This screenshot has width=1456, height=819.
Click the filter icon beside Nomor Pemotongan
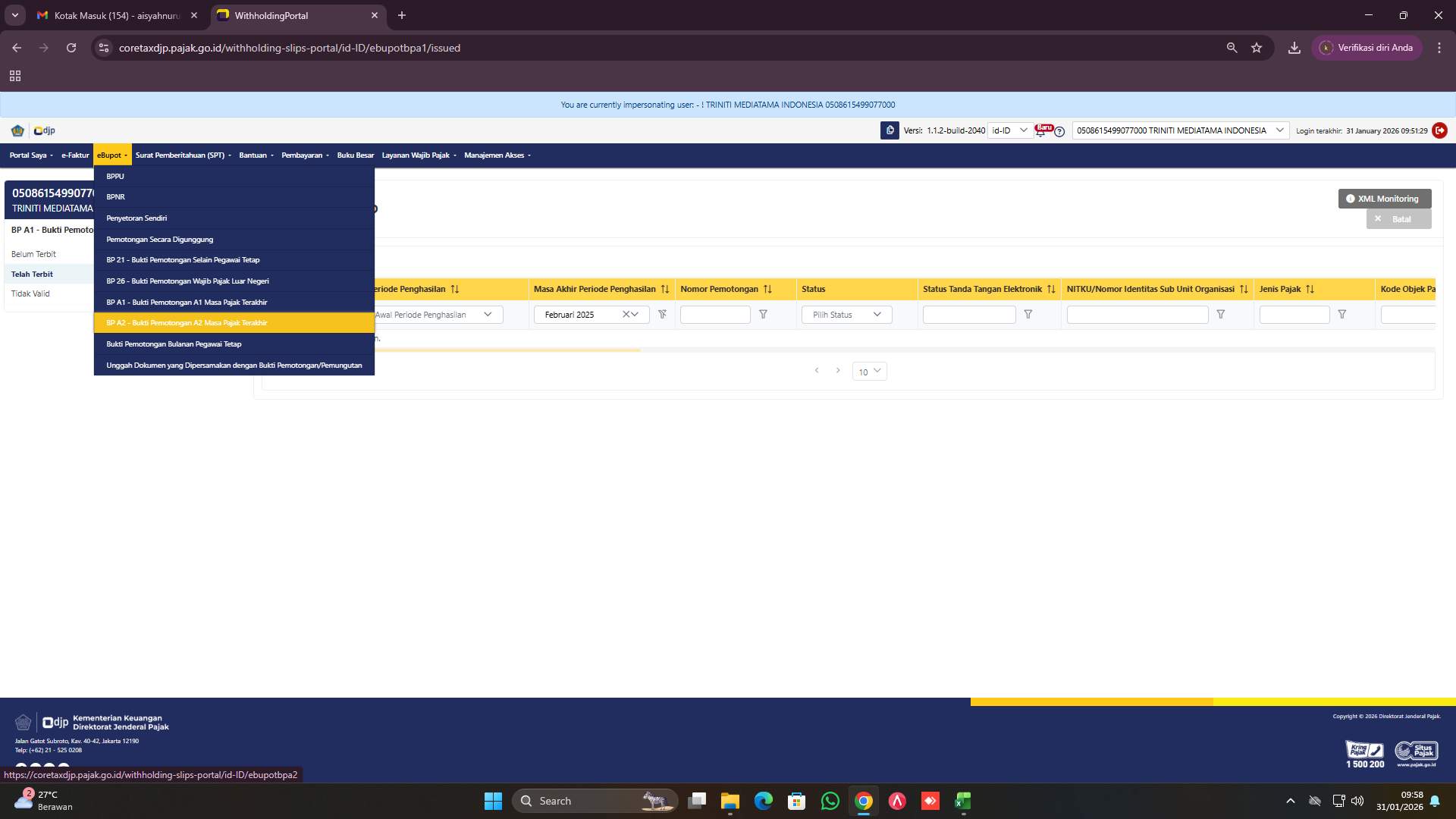763,314
